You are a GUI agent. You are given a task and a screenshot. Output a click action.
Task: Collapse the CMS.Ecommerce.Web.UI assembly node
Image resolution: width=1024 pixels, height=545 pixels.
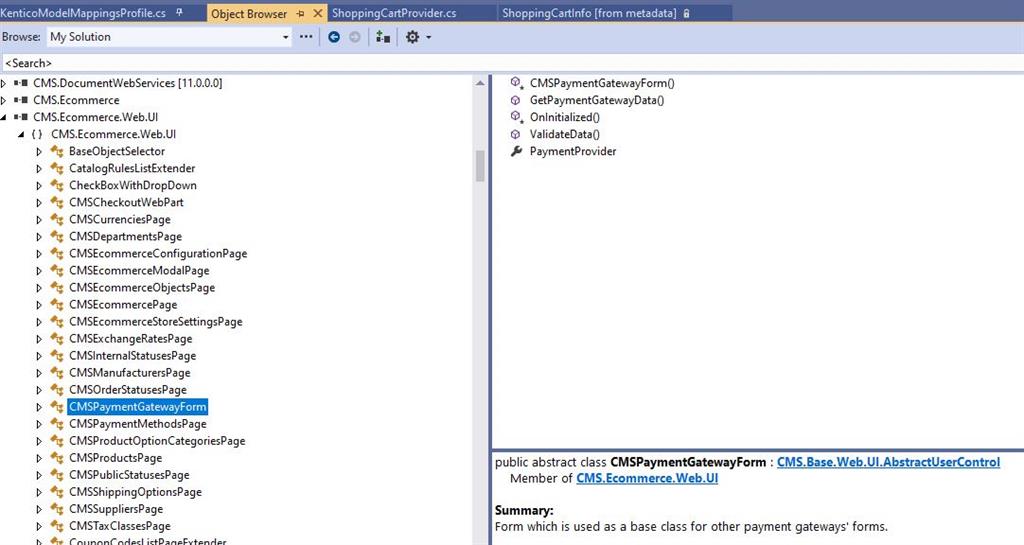coord(4,117)
